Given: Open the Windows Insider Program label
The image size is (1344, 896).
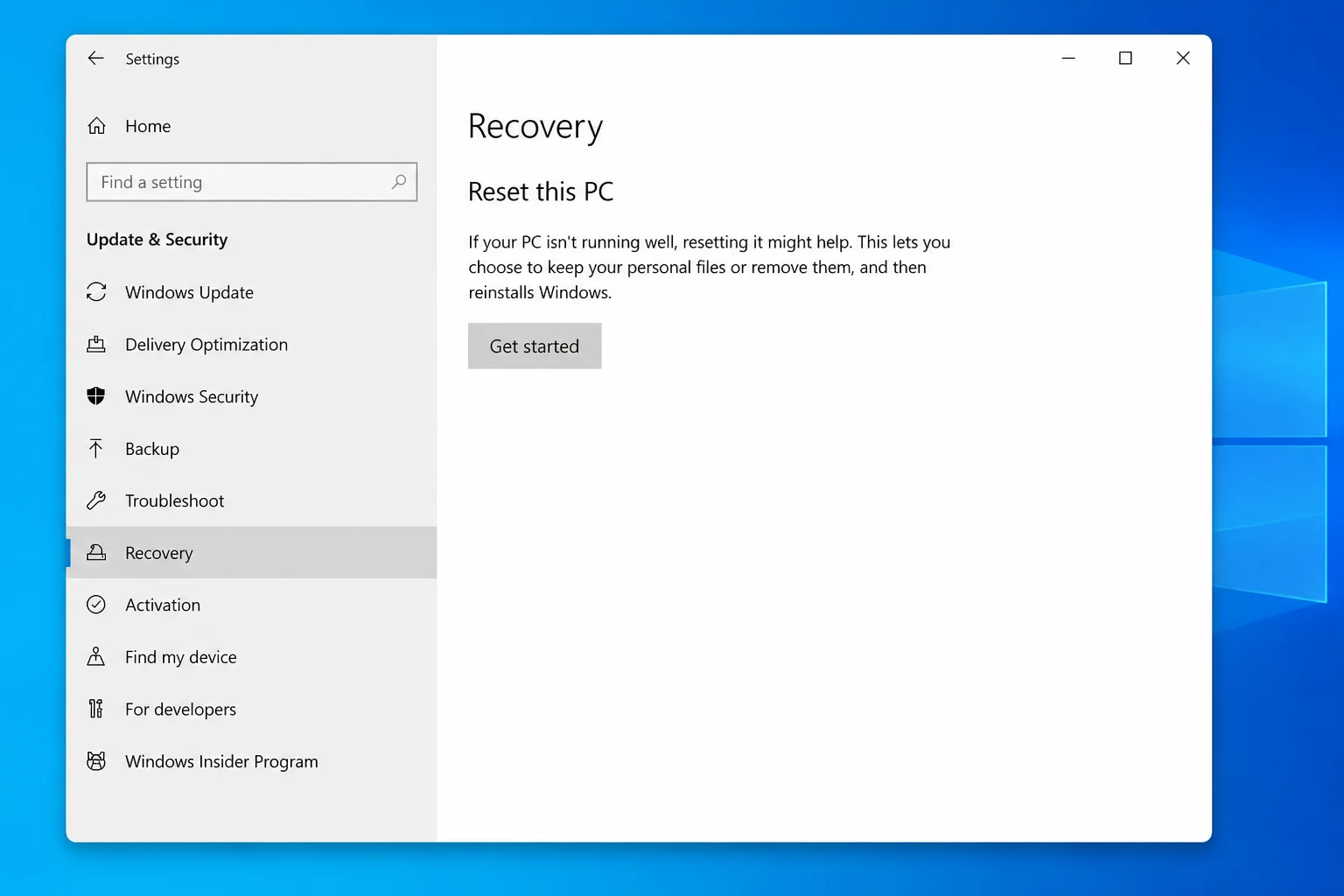Looking at the screenshot, I should [x=221, y=761].
